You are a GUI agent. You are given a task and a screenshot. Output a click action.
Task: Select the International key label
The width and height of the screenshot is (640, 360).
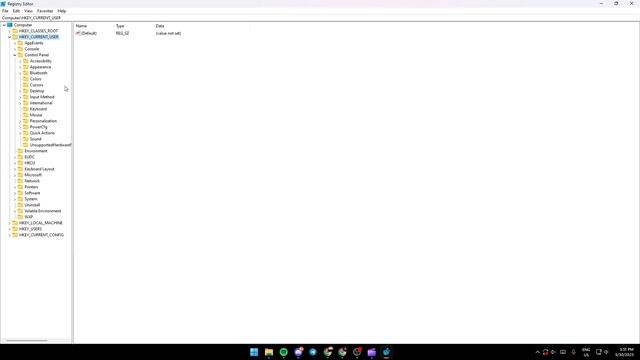coord(41,103)
